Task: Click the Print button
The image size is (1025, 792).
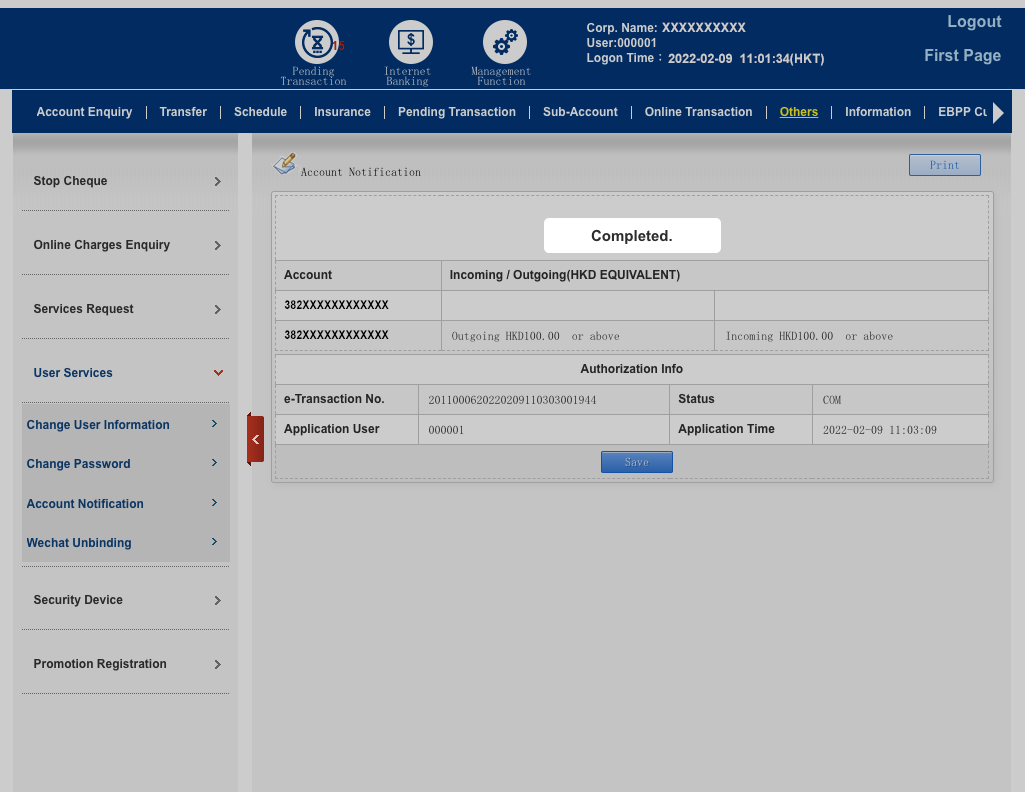Action: (x=944, y=165)
